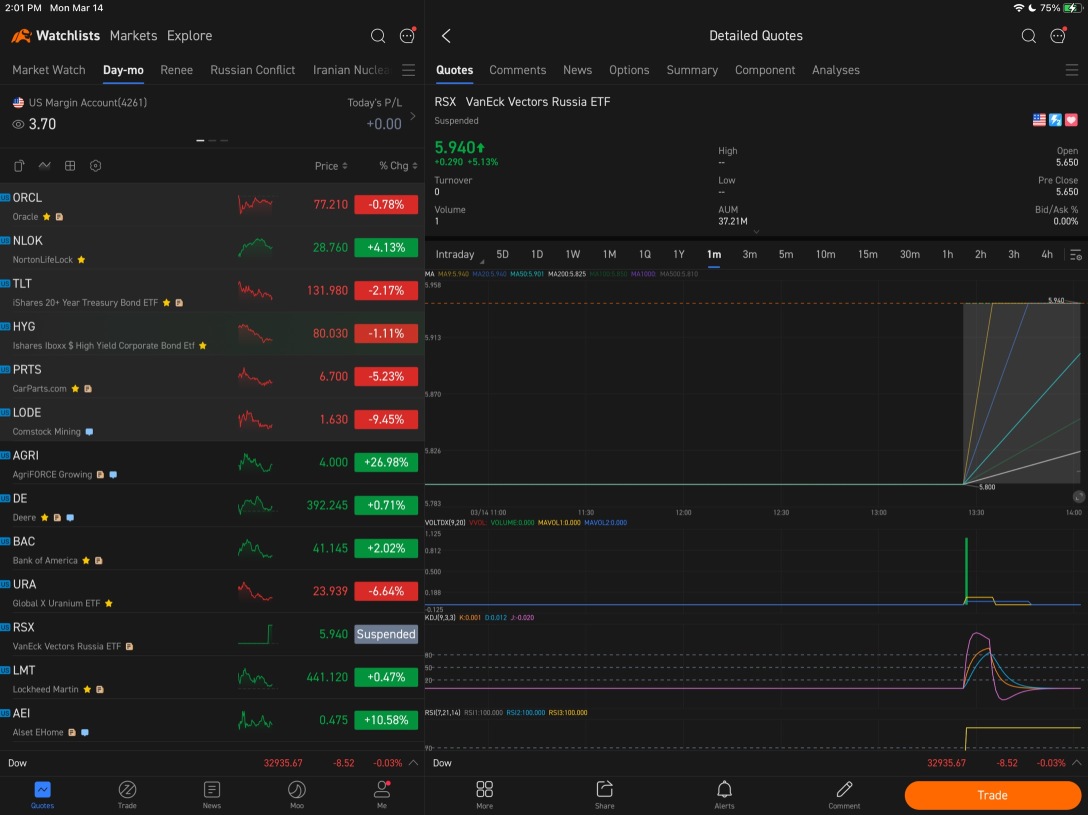
Task: Toggle the Suspended badge on the RSX row
Action: pos(386,634)
